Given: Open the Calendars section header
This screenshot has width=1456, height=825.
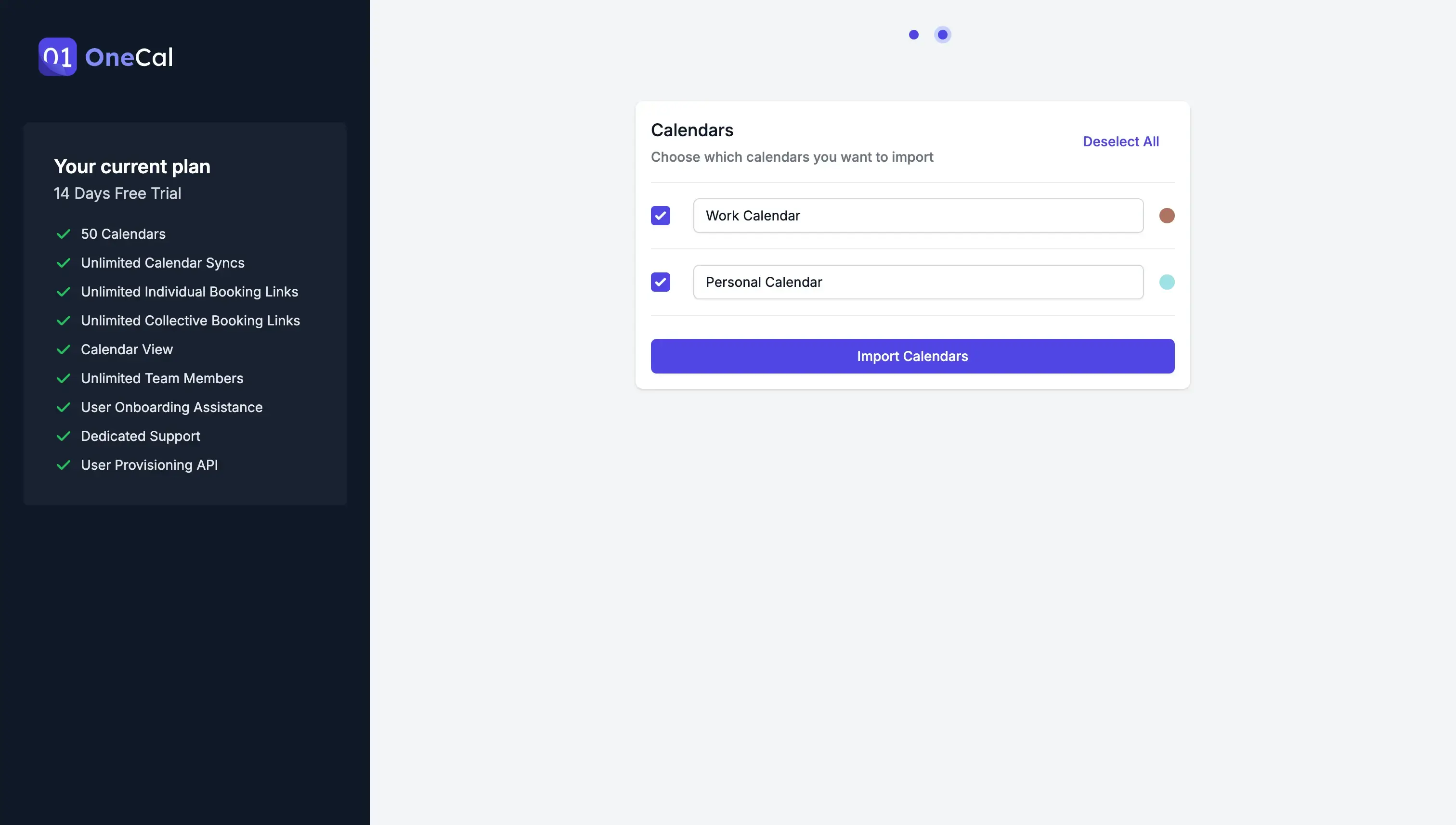Looking at the screenshot, I should [692, 129].
